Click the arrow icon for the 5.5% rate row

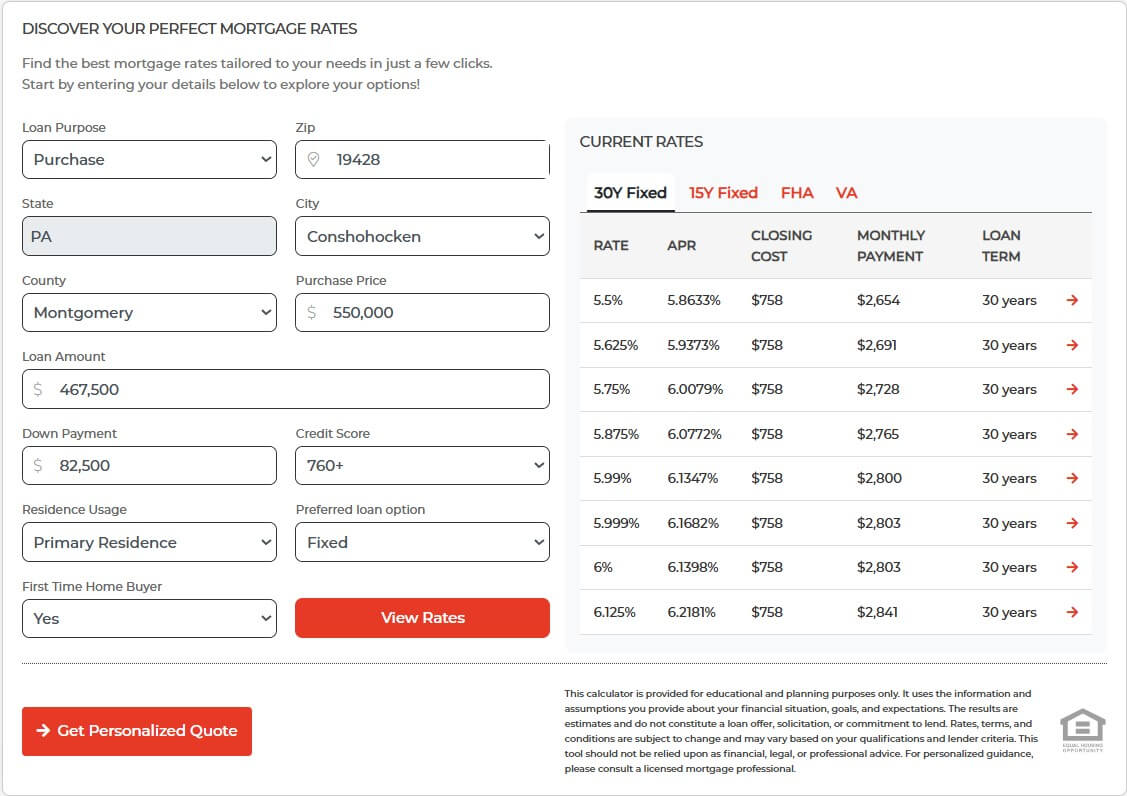pyautogui.click(x=1072, y=300)
